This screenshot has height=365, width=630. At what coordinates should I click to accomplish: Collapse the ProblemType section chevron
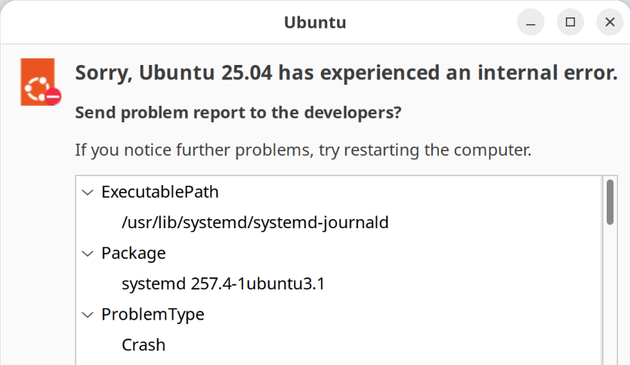[88, 315]
